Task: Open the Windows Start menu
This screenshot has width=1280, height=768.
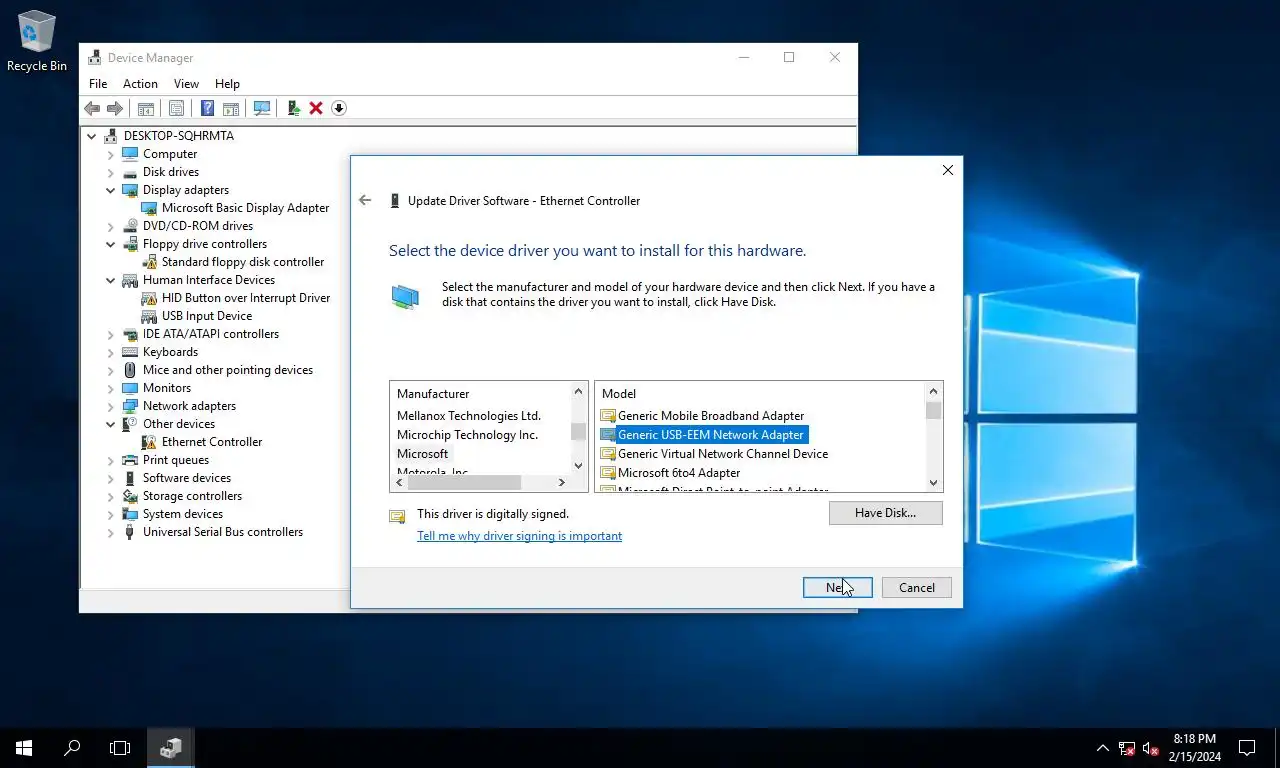Action: point(24,748)
